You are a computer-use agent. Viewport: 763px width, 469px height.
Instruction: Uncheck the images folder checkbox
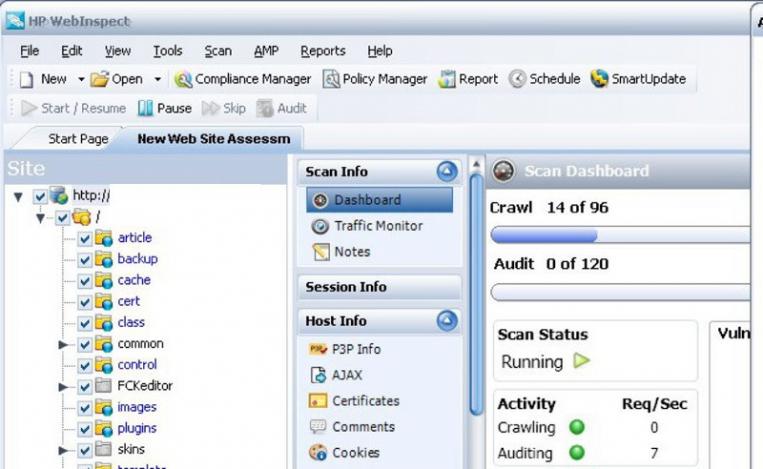pos(85,407)
